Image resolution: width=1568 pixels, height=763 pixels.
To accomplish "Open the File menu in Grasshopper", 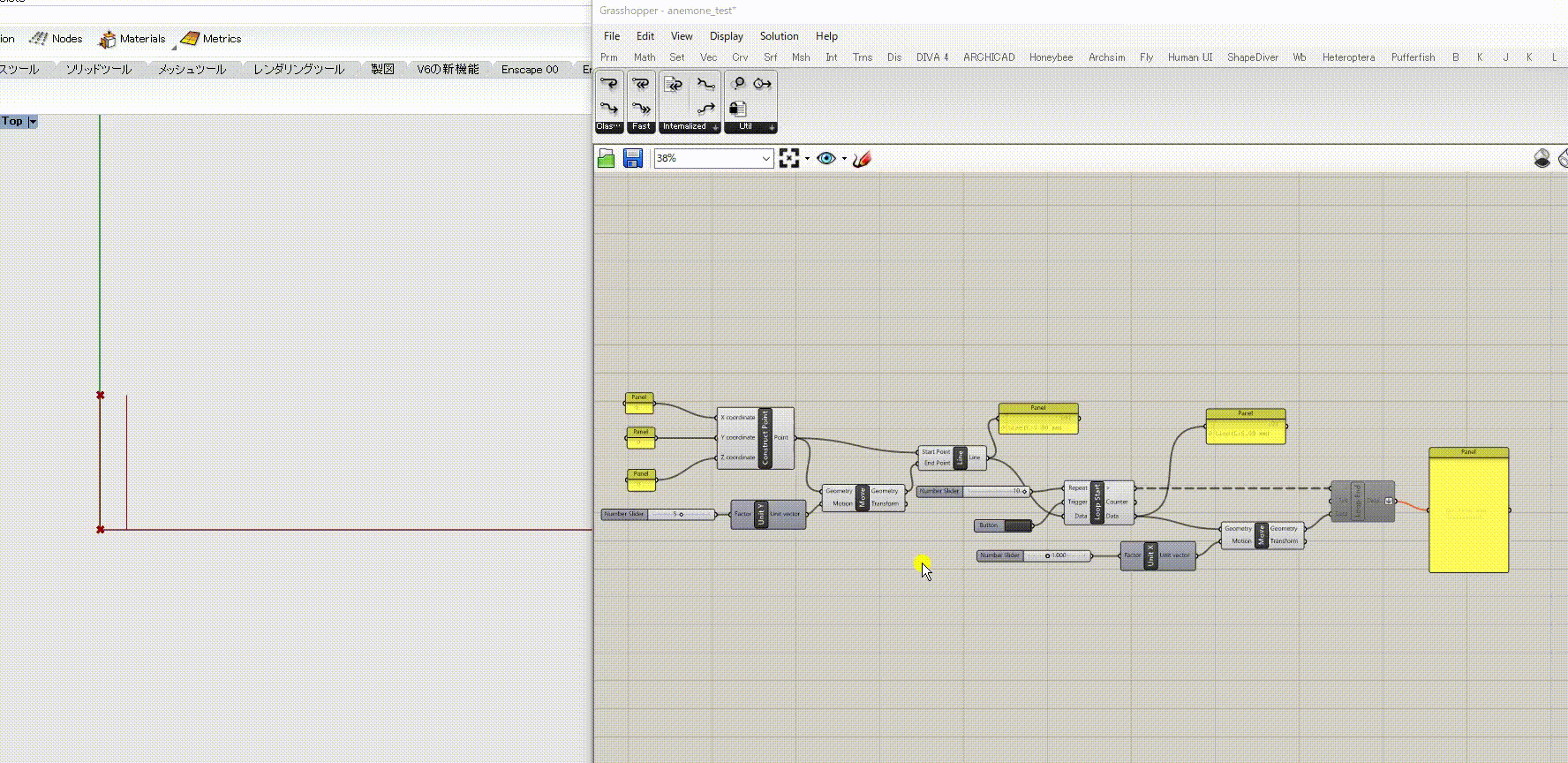I will pos(612,36).
